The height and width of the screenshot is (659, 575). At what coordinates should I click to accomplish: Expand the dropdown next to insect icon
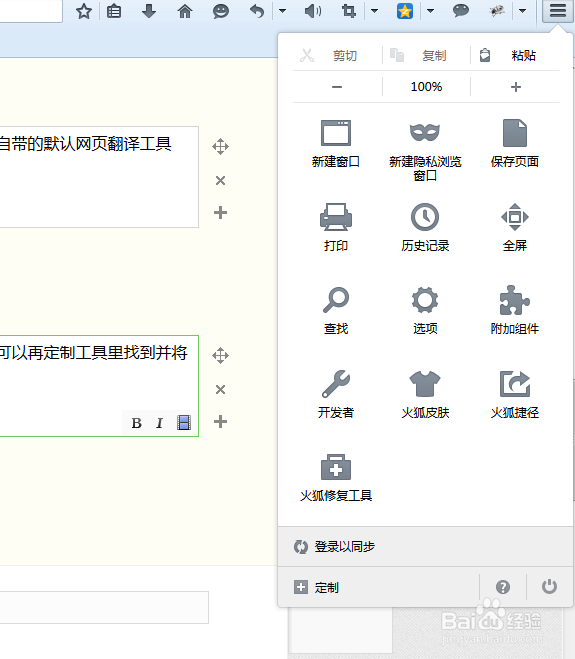point(522,11)
